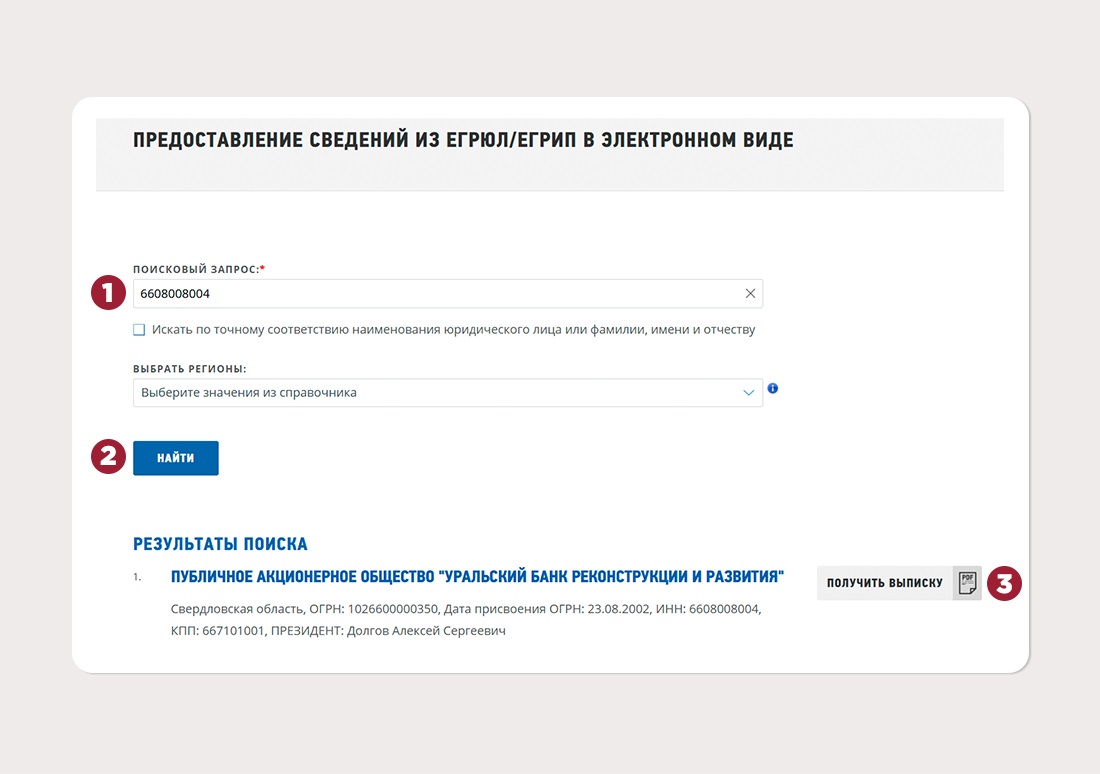Select the ПОИСКОВЫЙ ЗАПРОС field label
Viewport: 1100px width, 774px height.
click(199, 269)
